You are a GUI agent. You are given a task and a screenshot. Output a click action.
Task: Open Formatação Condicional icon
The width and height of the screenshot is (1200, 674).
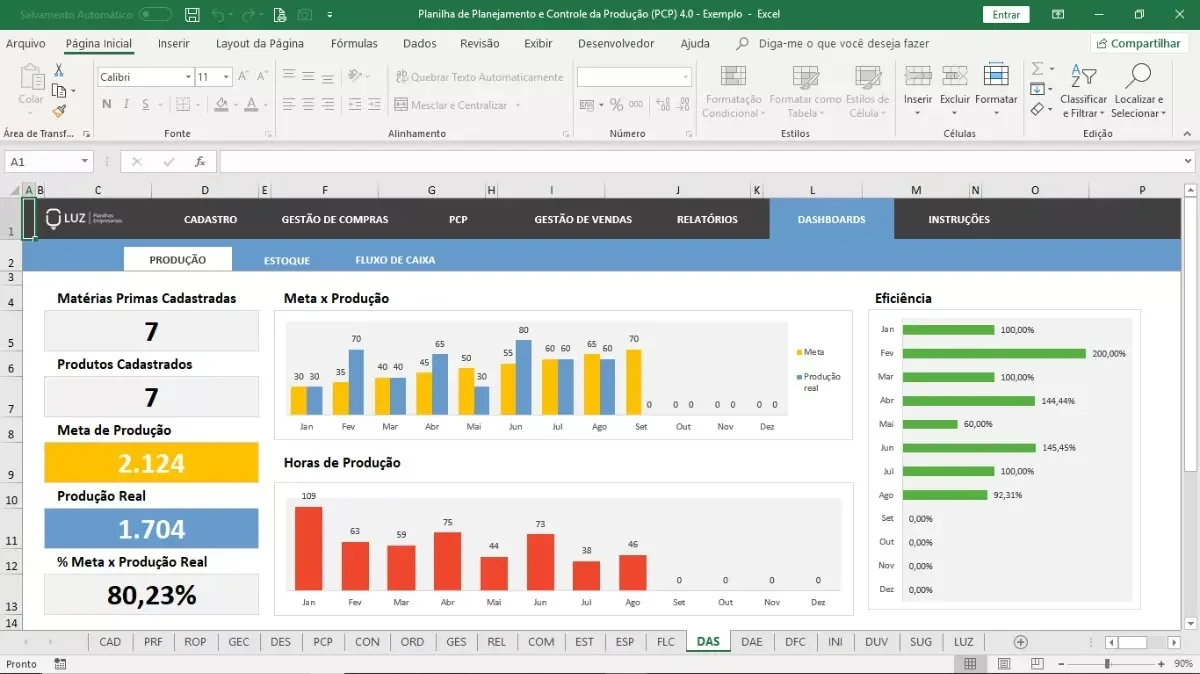pos(733,77)
